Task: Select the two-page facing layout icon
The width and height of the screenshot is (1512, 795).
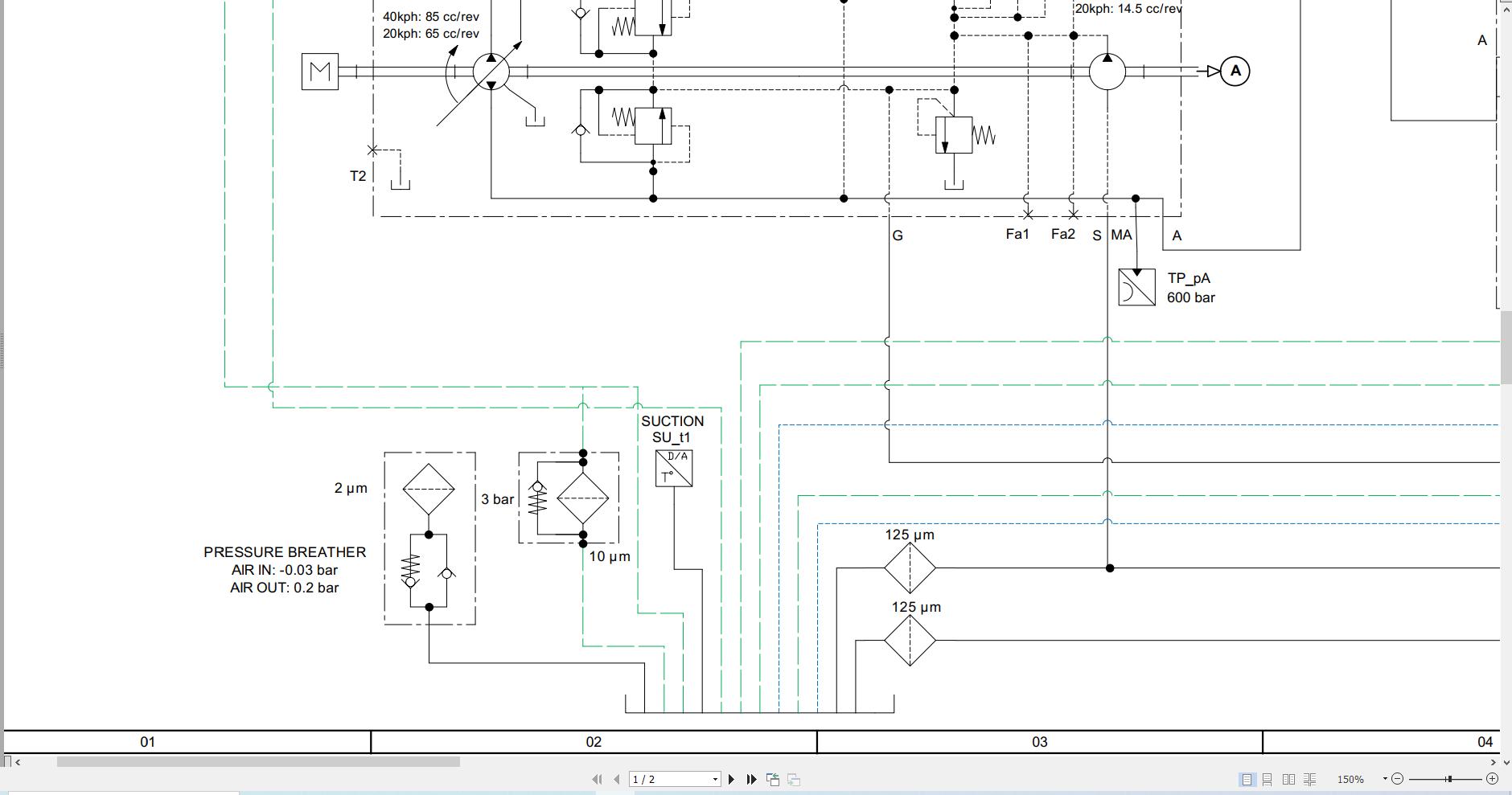Action: point(1288,778)
